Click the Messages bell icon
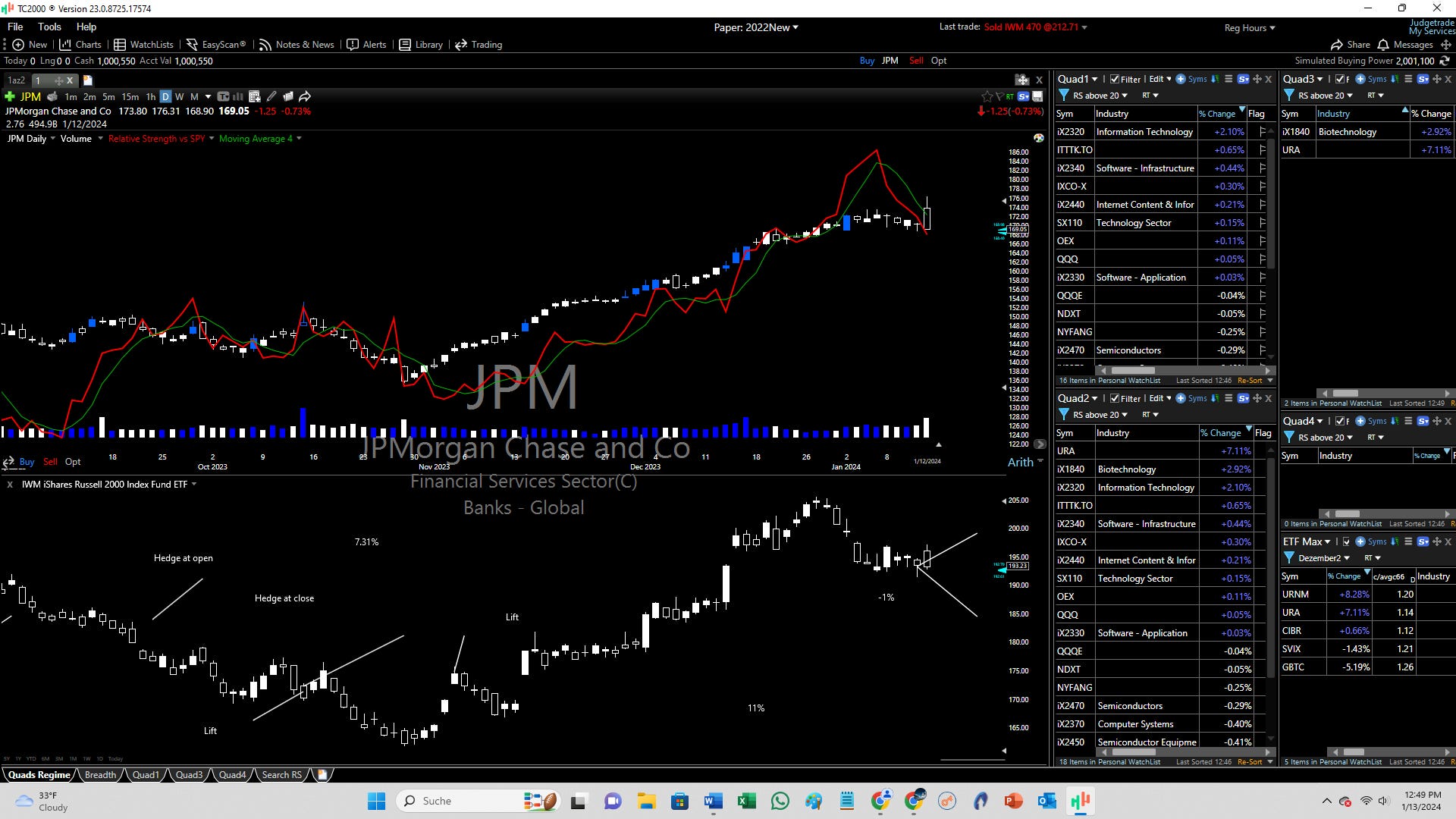 pos(1383,45)
